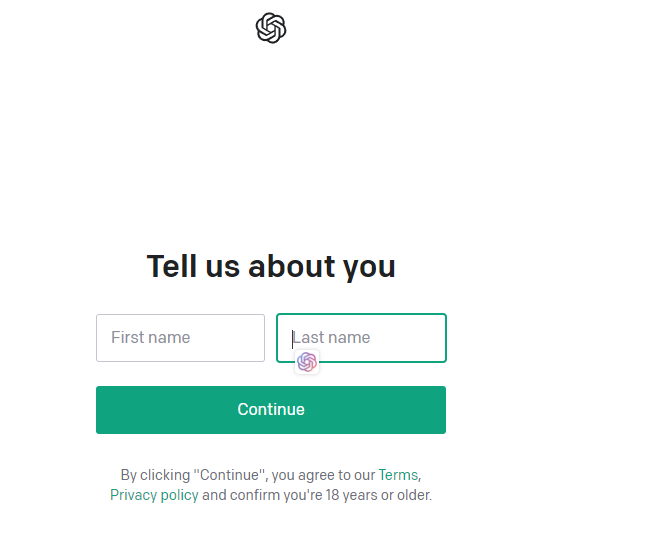Click the OpenAI logo at top
The image size is (660, 542).
point(271,28)
